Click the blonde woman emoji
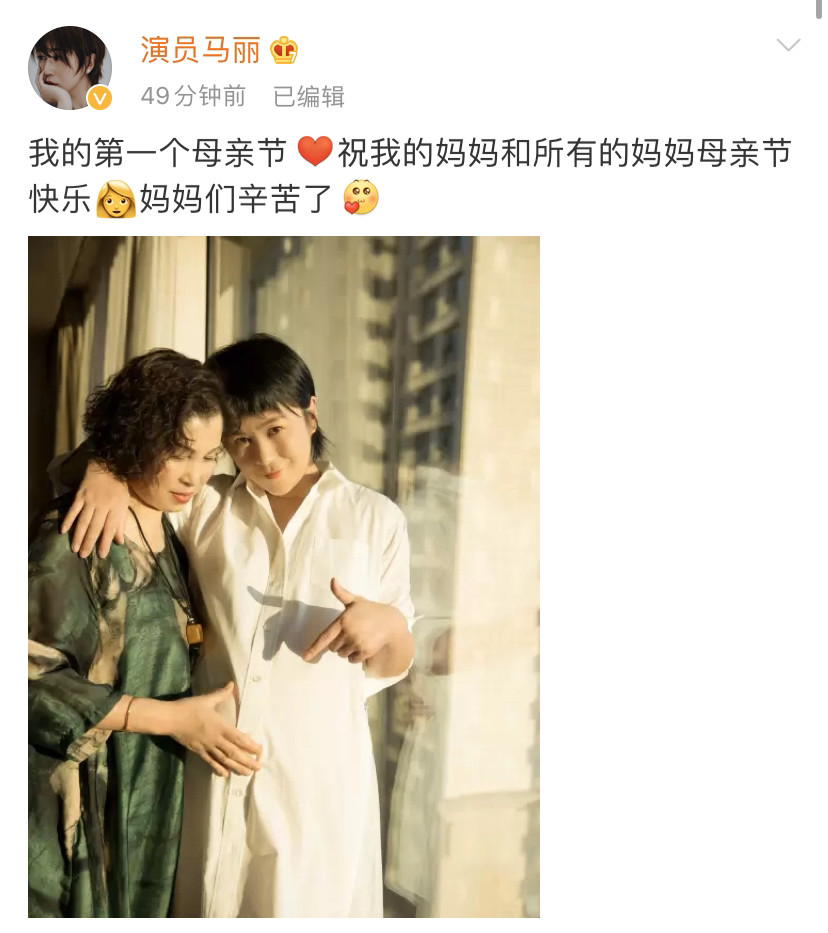The image size is (828, 933). [117, 199]
